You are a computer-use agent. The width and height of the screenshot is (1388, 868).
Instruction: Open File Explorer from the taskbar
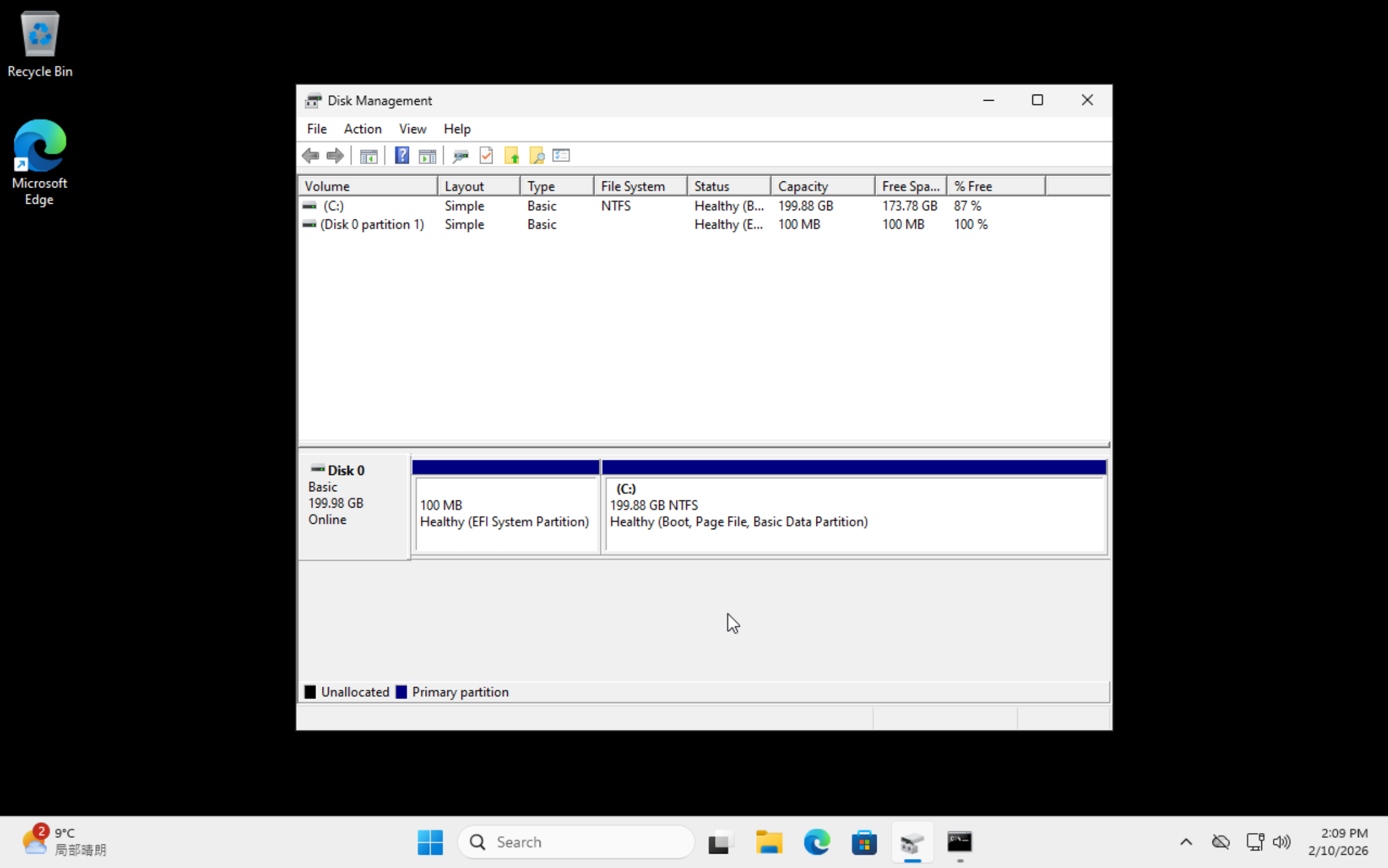click(769, 842)
